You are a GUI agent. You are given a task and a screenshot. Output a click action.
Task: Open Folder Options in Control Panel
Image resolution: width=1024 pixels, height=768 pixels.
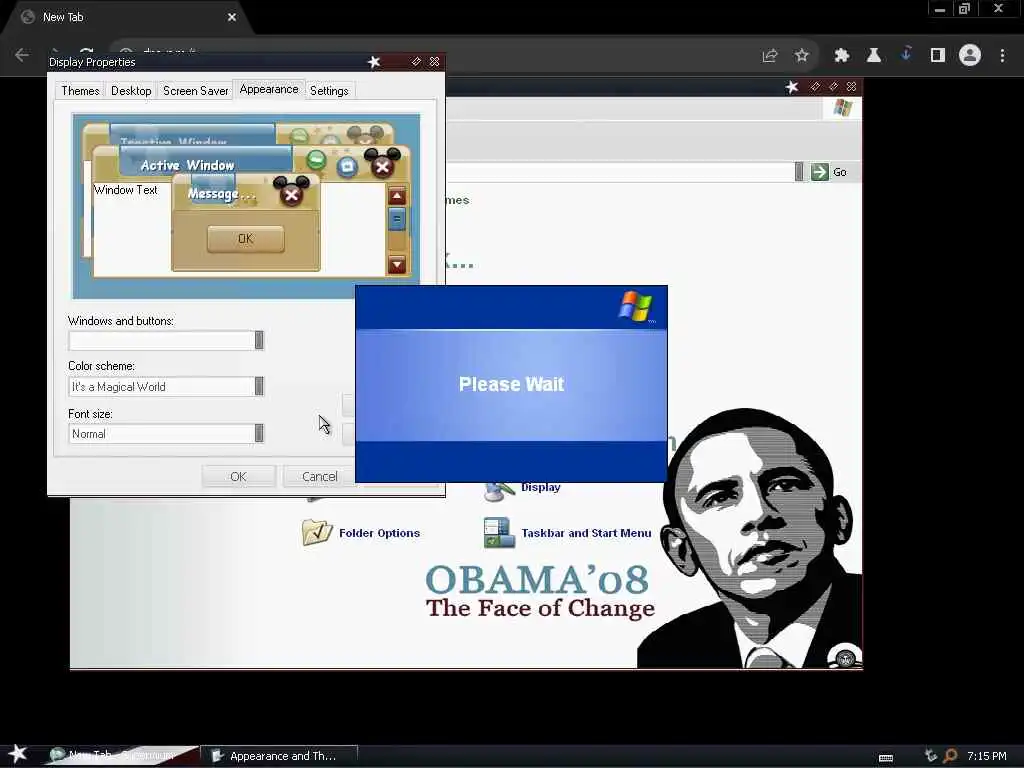(x=379, y=533)
